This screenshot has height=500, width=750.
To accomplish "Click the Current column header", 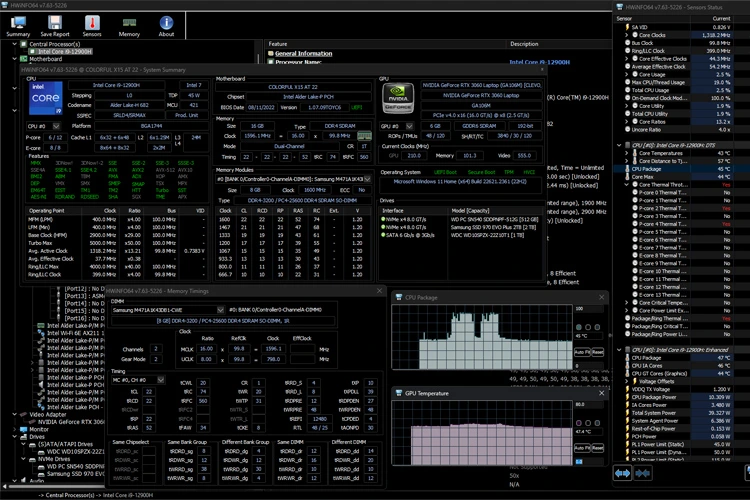I will (x=721, y=19).
